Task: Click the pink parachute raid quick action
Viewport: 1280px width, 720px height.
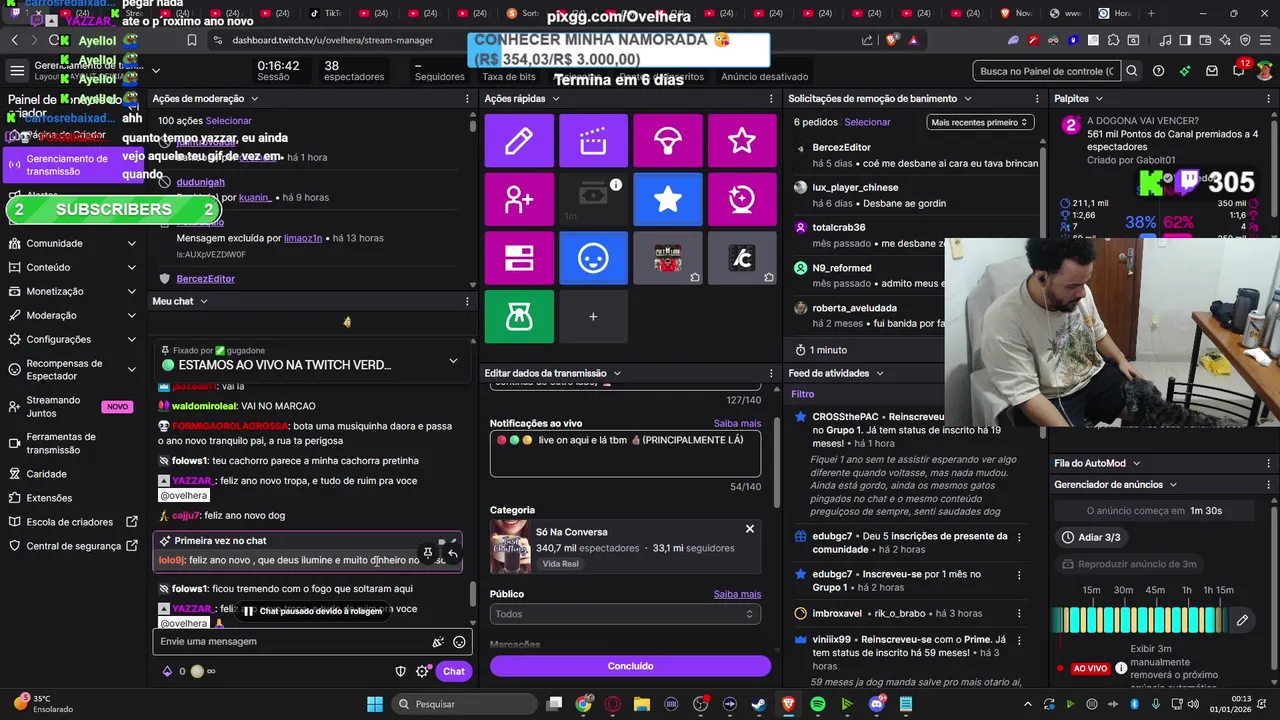Action: click(x=668, y=141)
